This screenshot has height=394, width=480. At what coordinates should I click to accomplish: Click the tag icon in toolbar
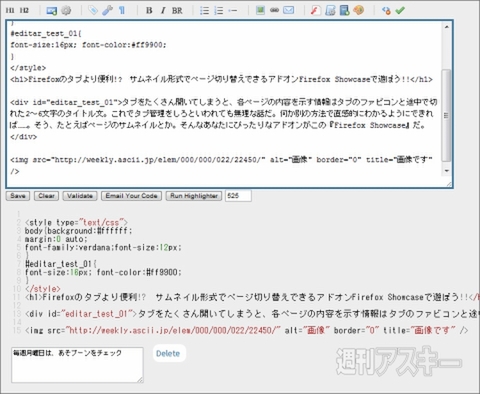click(x=93, y=11)
